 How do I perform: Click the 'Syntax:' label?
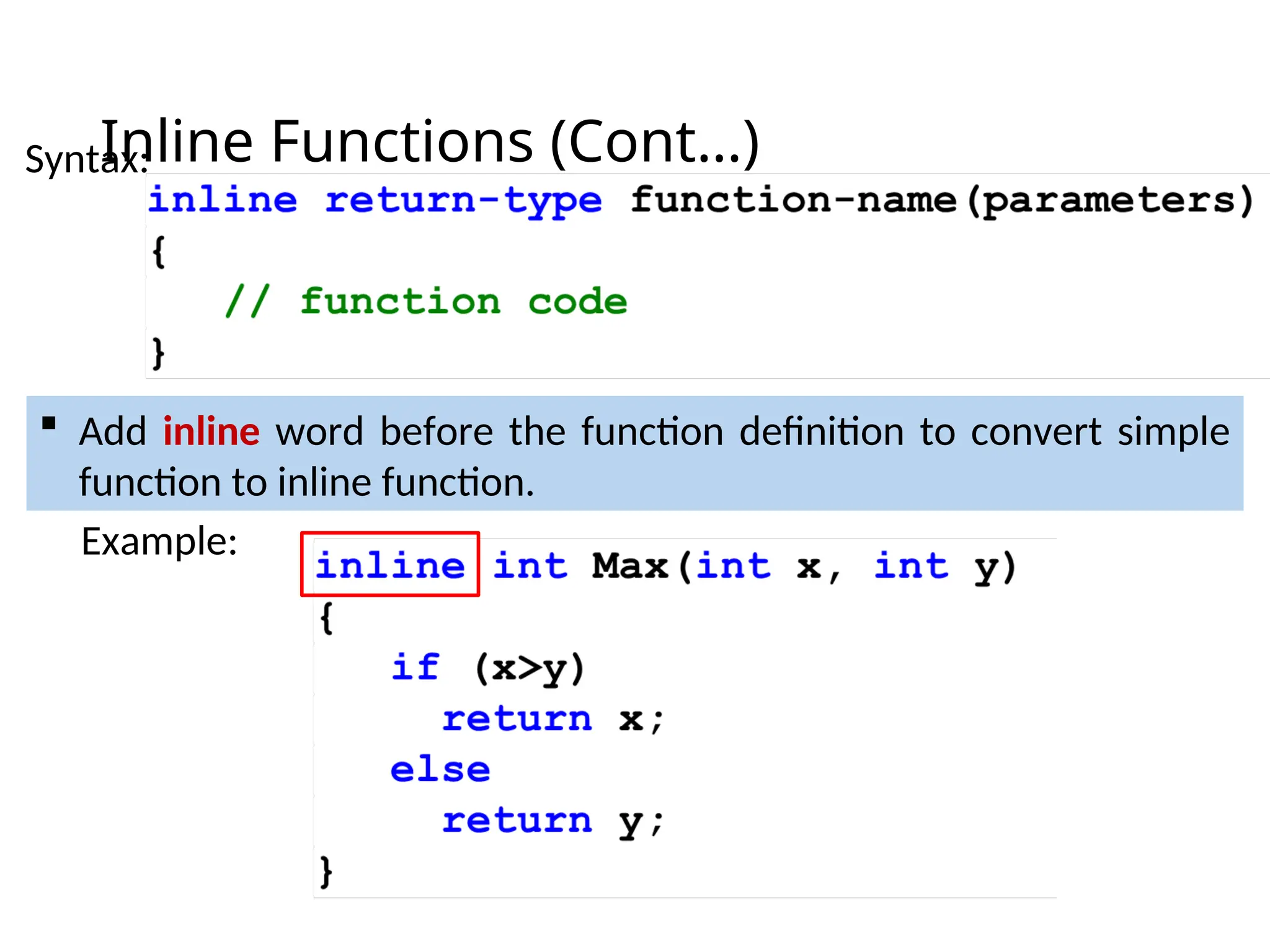87,160
